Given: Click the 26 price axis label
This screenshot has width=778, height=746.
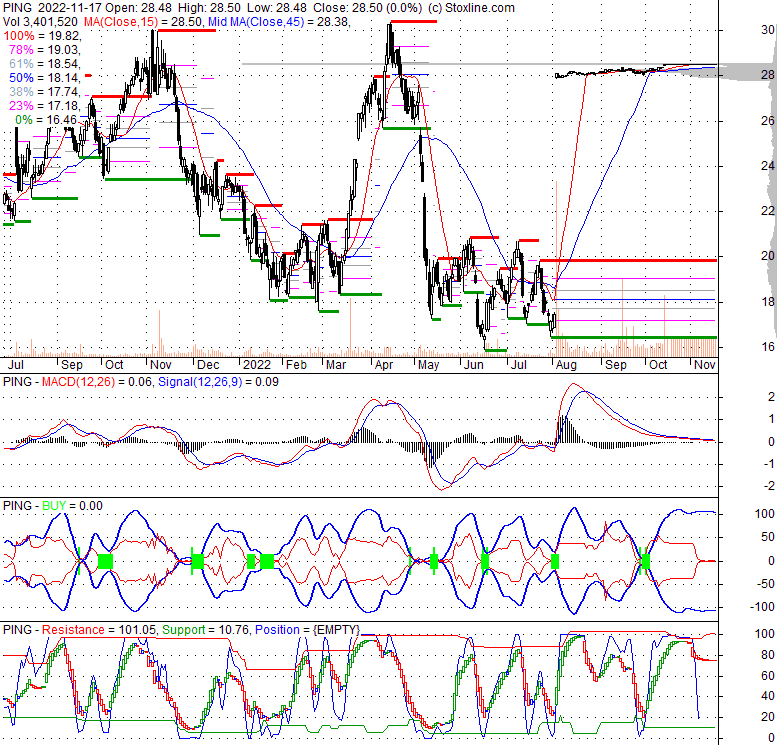Looking at the screenshot, I should (x=768, y=121).
